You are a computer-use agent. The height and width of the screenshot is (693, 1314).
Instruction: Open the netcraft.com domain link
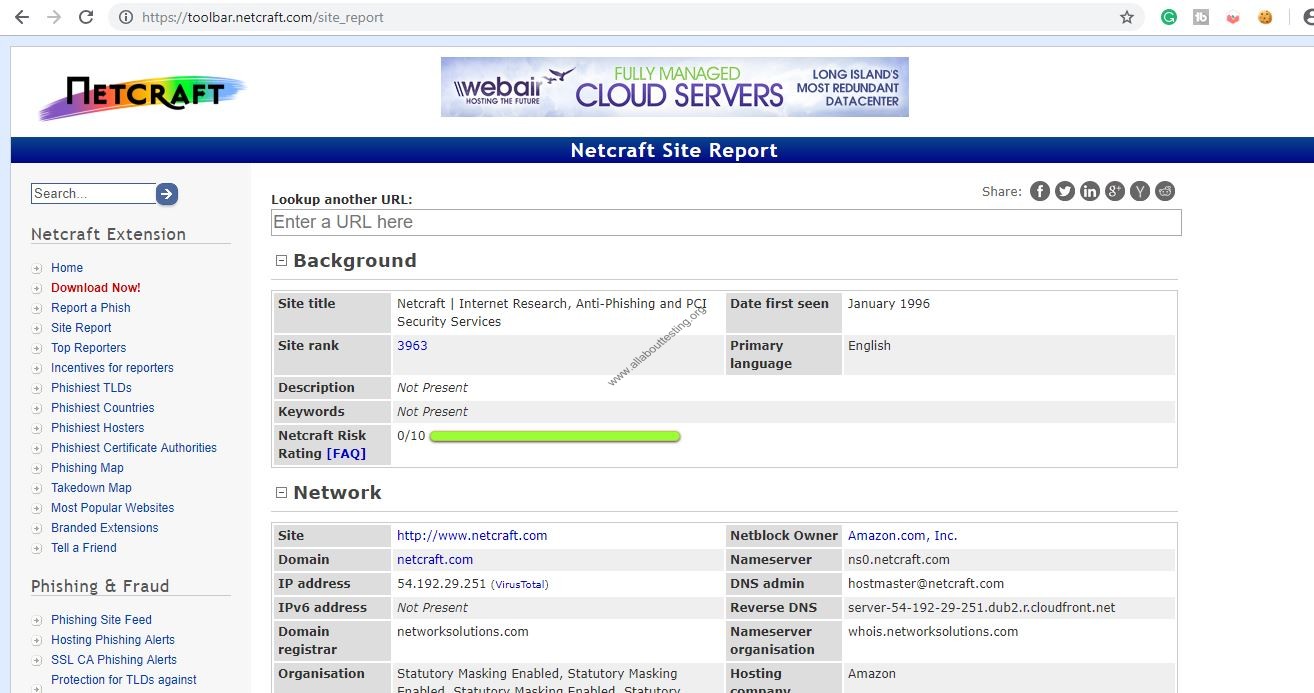pyautogui.click(x=435, y=560)
